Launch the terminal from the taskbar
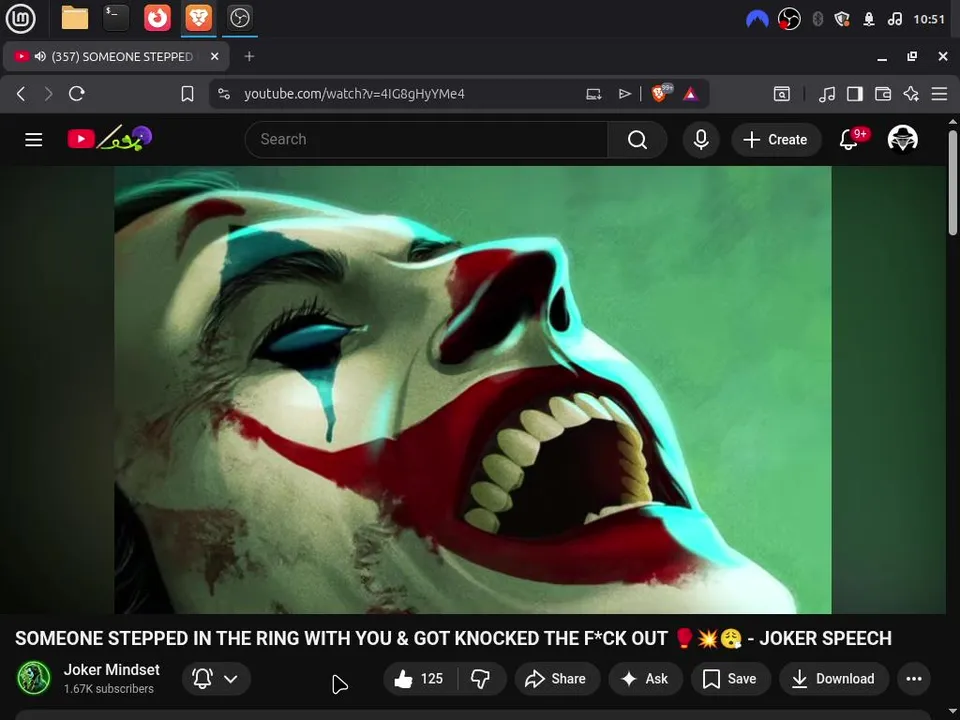 116,18
